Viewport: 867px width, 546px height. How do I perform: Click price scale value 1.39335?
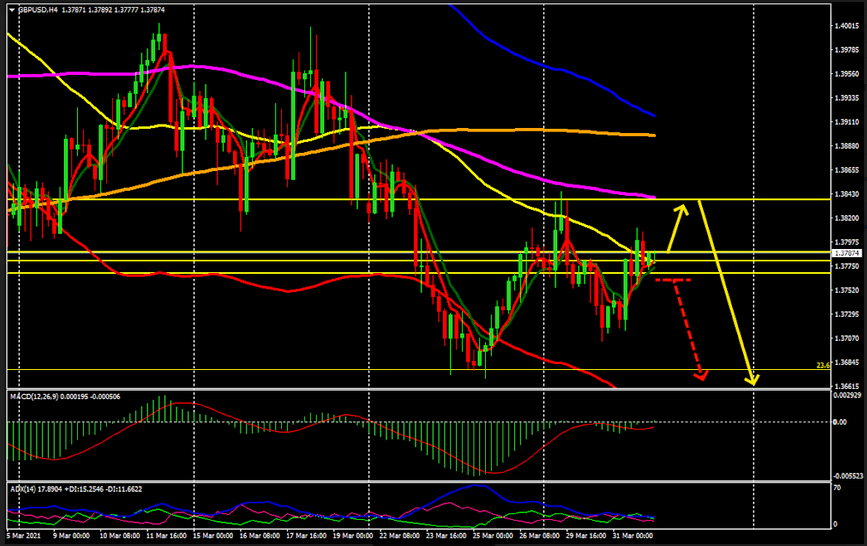[847, 98]
